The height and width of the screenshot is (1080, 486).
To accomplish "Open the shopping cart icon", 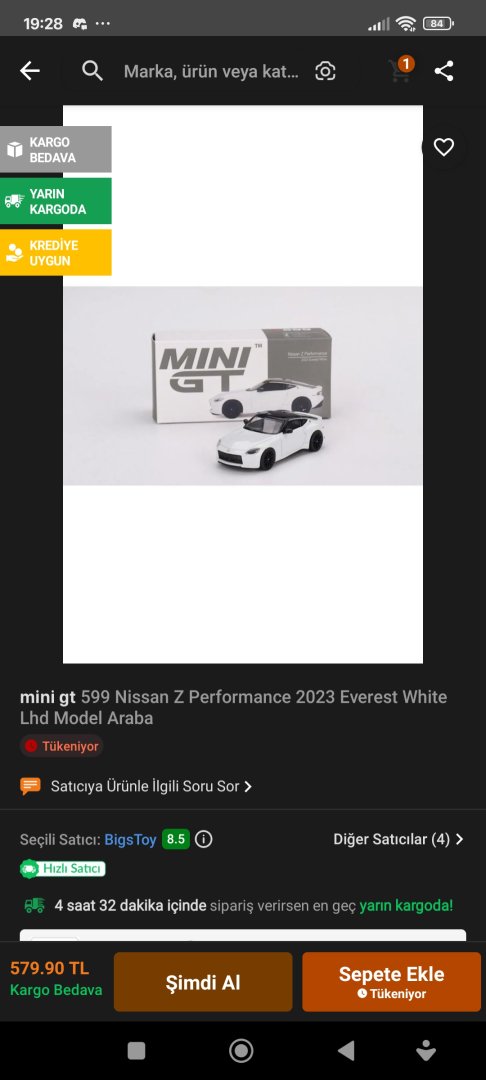I will (x=400, y=70).
